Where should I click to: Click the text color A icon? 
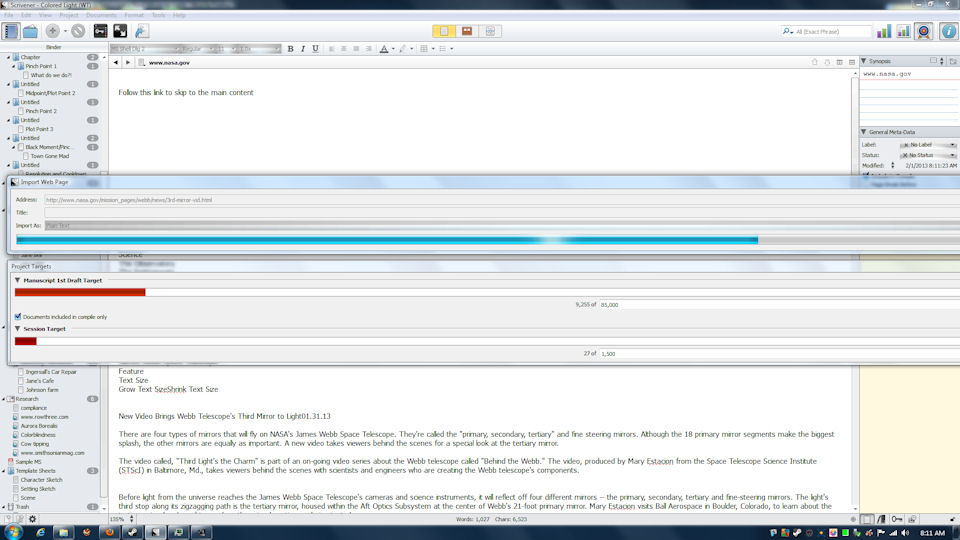point(384,49)
